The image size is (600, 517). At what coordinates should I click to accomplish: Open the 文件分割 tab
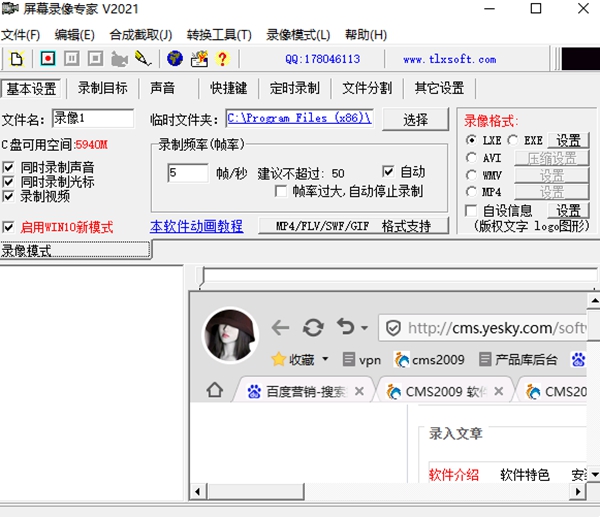coord(367,88)
